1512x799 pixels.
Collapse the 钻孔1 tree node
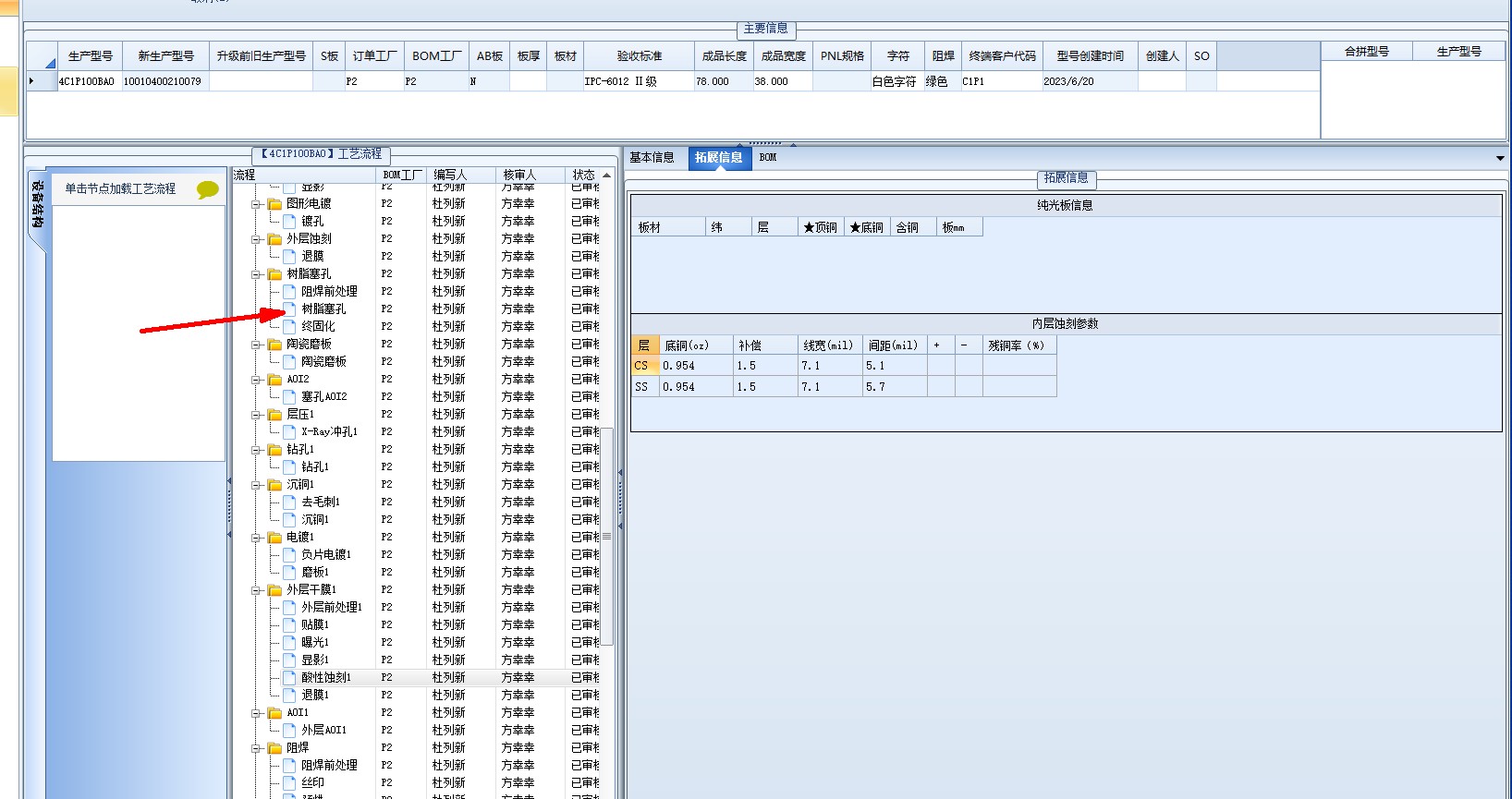[257, 450]
